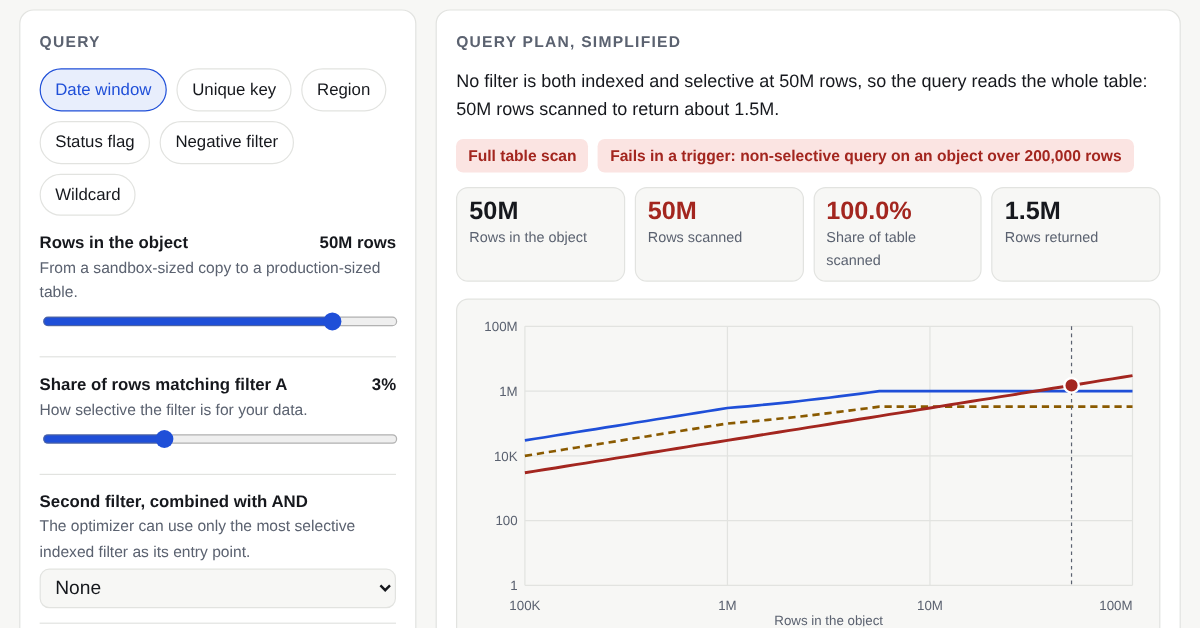The image size is (1200, 628).
Task: Click the 10K y-axis label
Action: pos(505,456)
